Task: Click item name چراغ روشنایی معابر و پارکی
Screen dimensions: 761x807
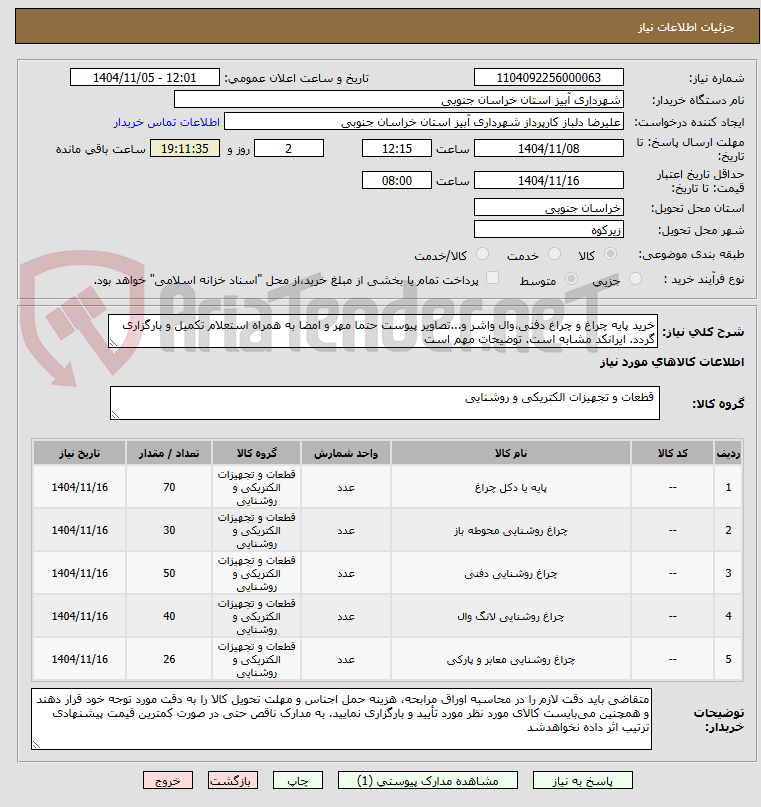Action: [510, 659]
